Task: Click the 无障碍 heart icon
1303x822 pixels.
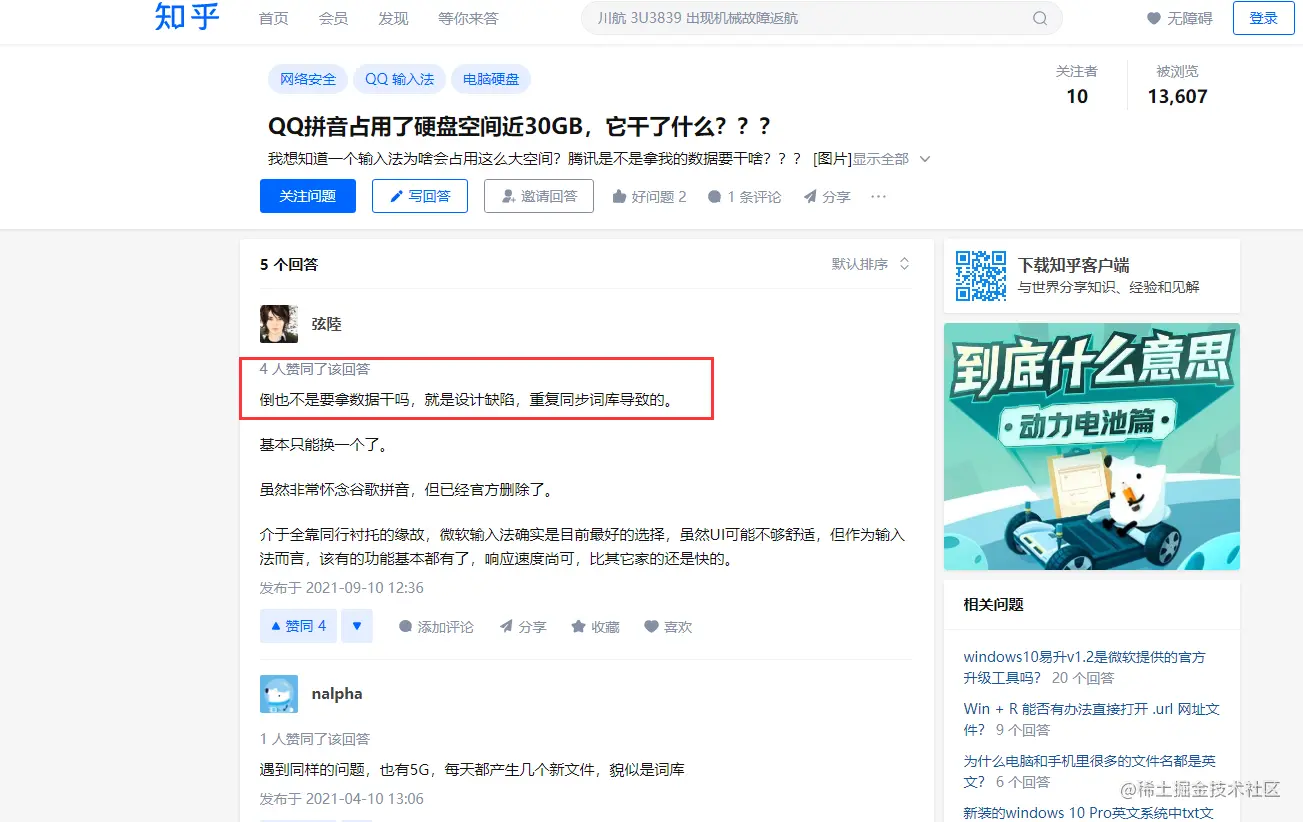Action: [1154, 18]
